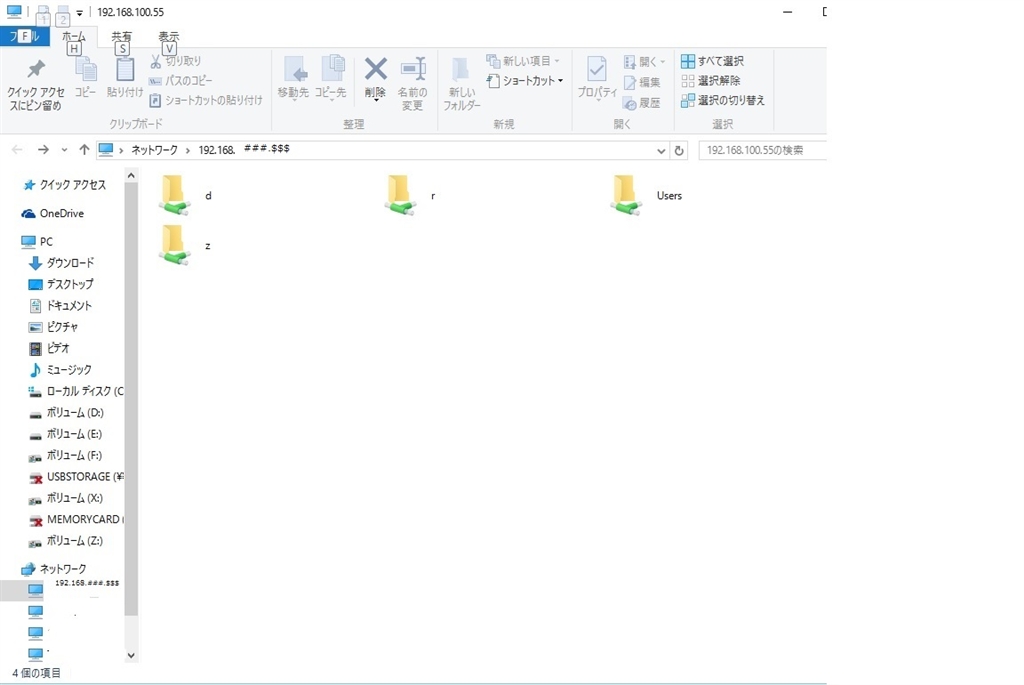Open デスクトップ (Desktop) in sidebar

tap(61, 284)
